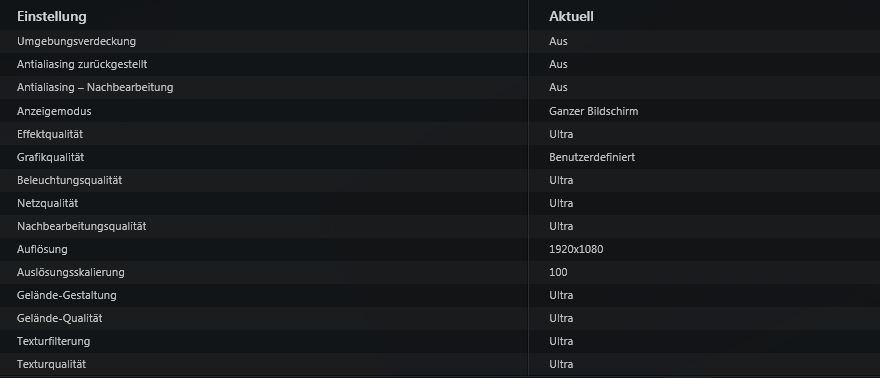880x378 pixels.
Task: Select the Gelände-Qualität row
Action: pos(440,318)
